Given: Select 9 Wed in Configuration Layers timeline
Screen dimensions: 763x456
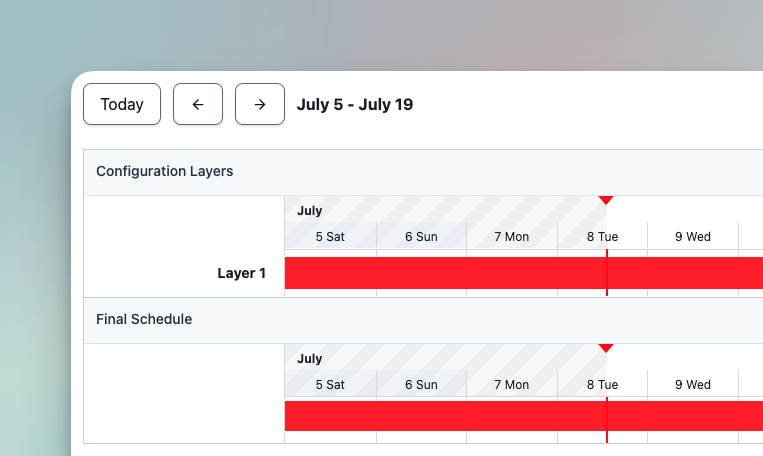Looking at the screenshot, I should [693, 237].
